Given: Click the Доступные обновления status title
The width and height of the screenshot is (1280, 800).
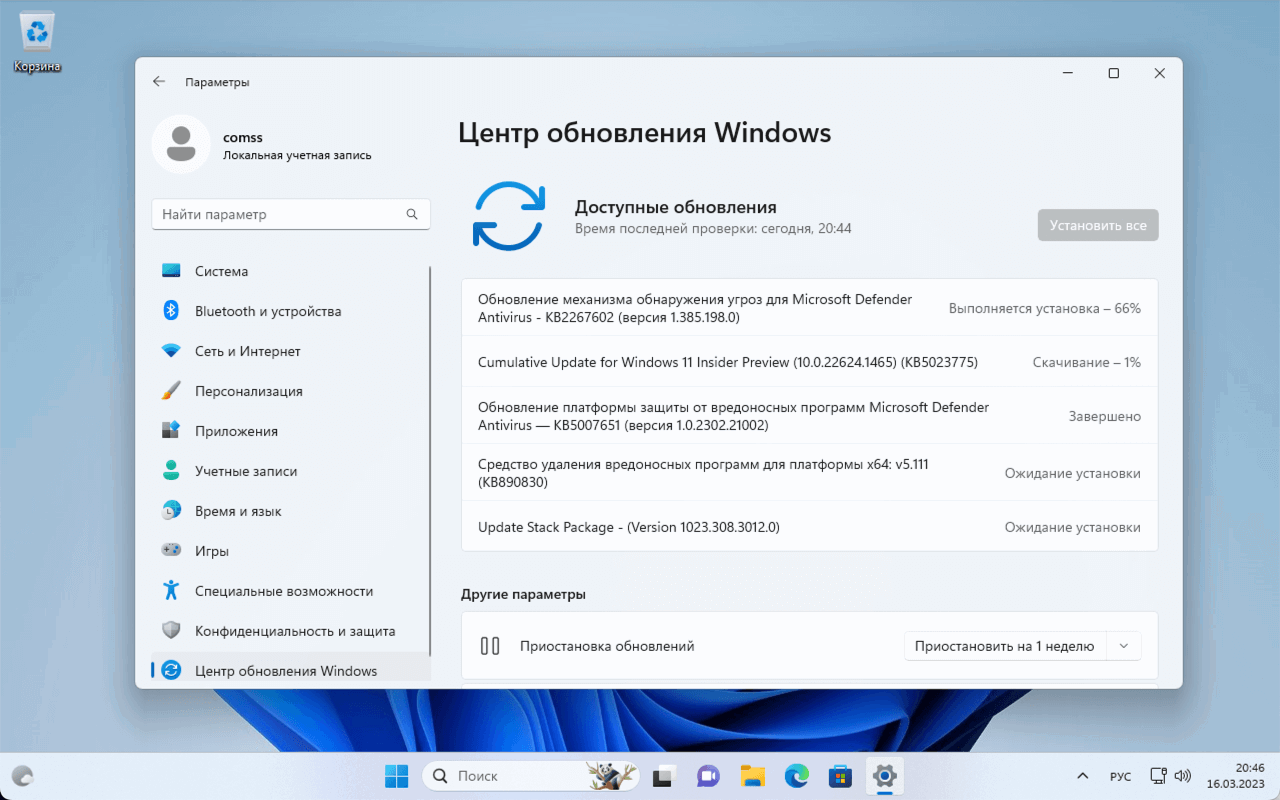Looking at the screenshot, I should pos(676,207).
